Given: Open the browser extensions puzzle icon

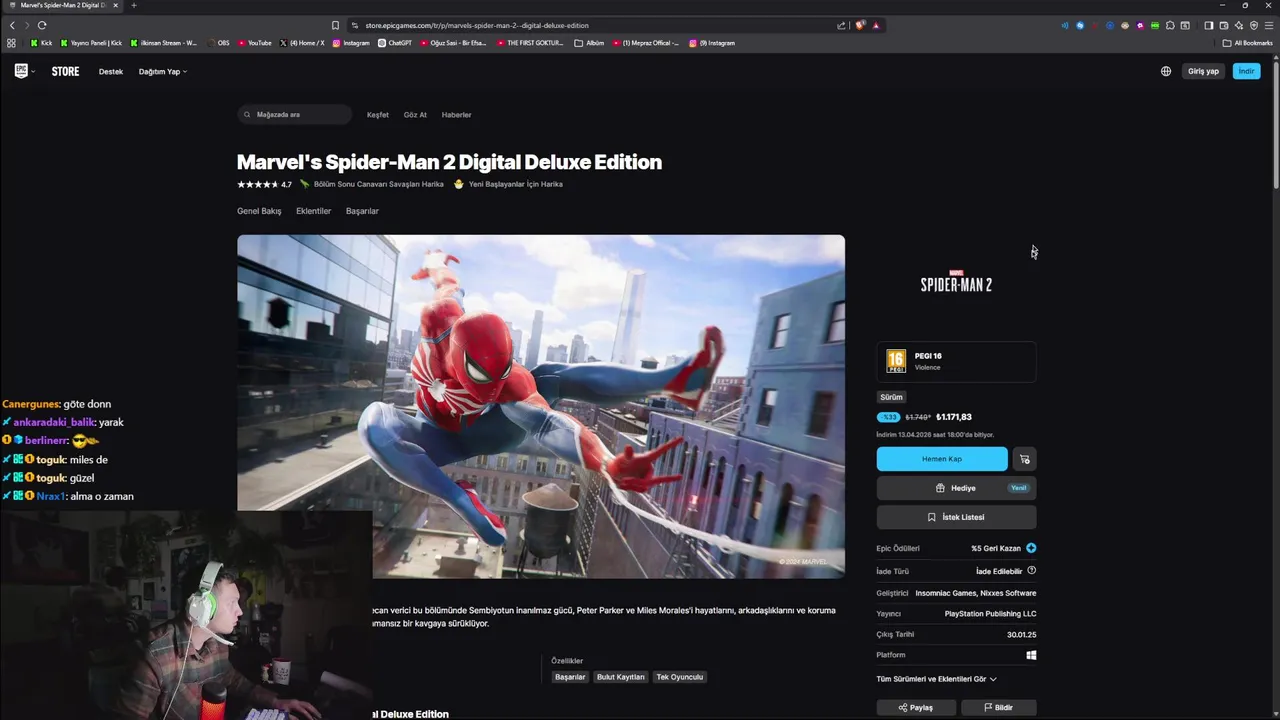Looking at the screenshot, I should (x=1170, y=25).
